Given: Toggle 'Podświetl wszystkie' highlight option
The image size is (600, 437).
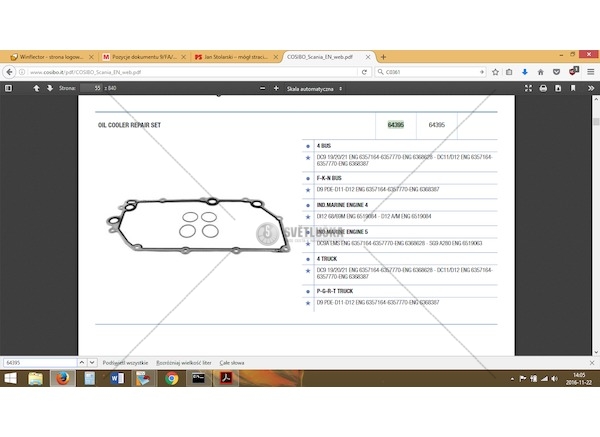Looking at the screenshot, I should click(x=124, y=361).
